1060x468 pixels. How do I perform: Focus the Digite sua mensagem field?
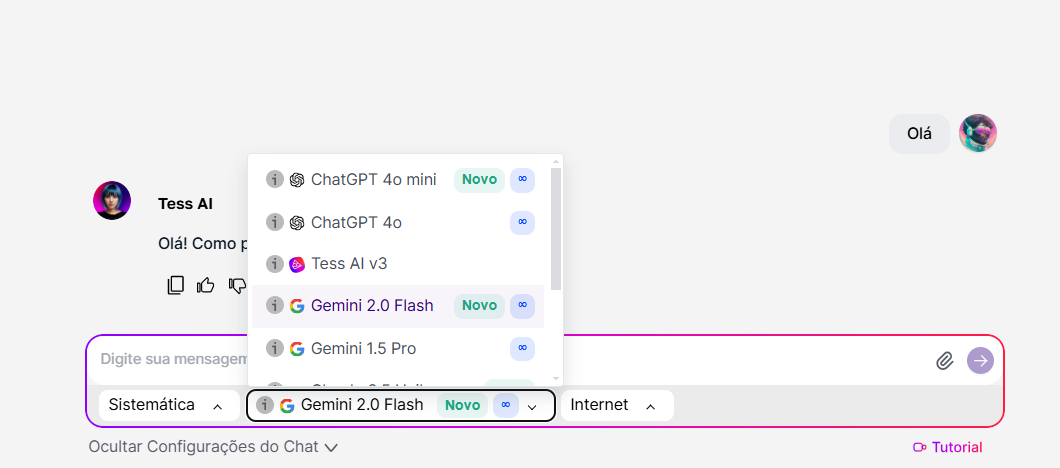tap(507, 360)
